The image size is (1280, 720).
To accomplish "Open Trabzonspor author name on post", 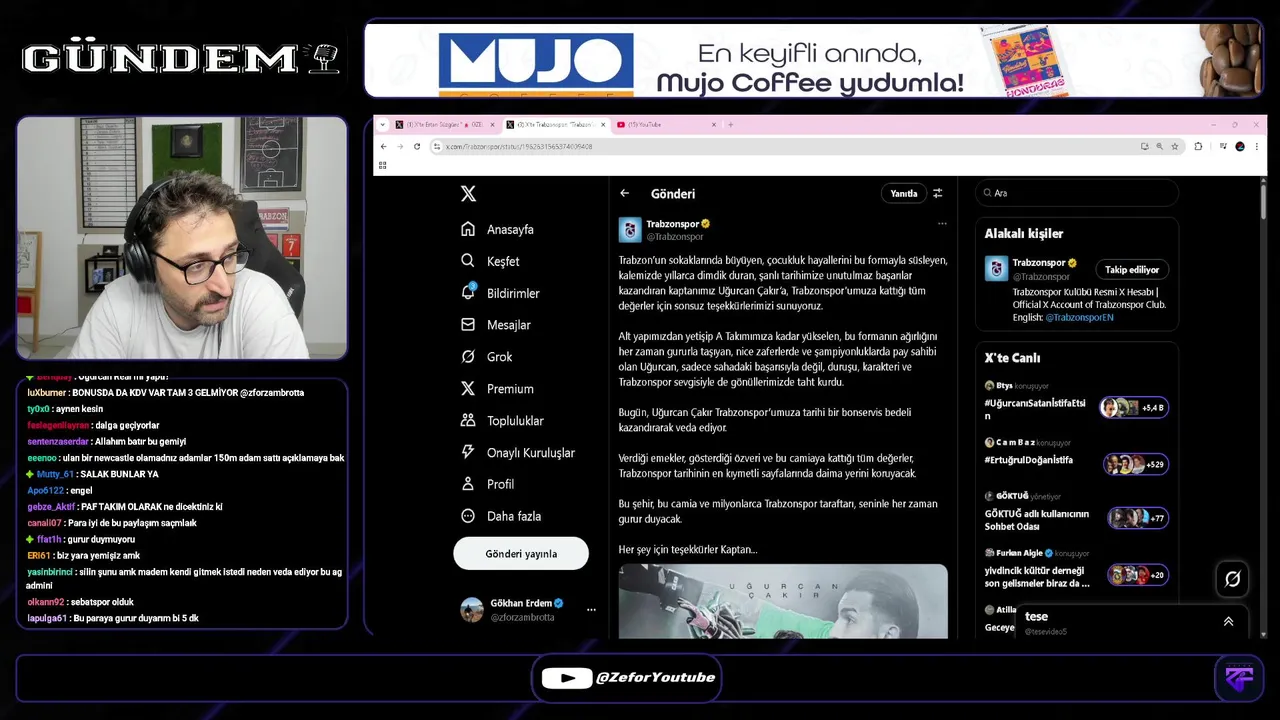I will [673, 224].
